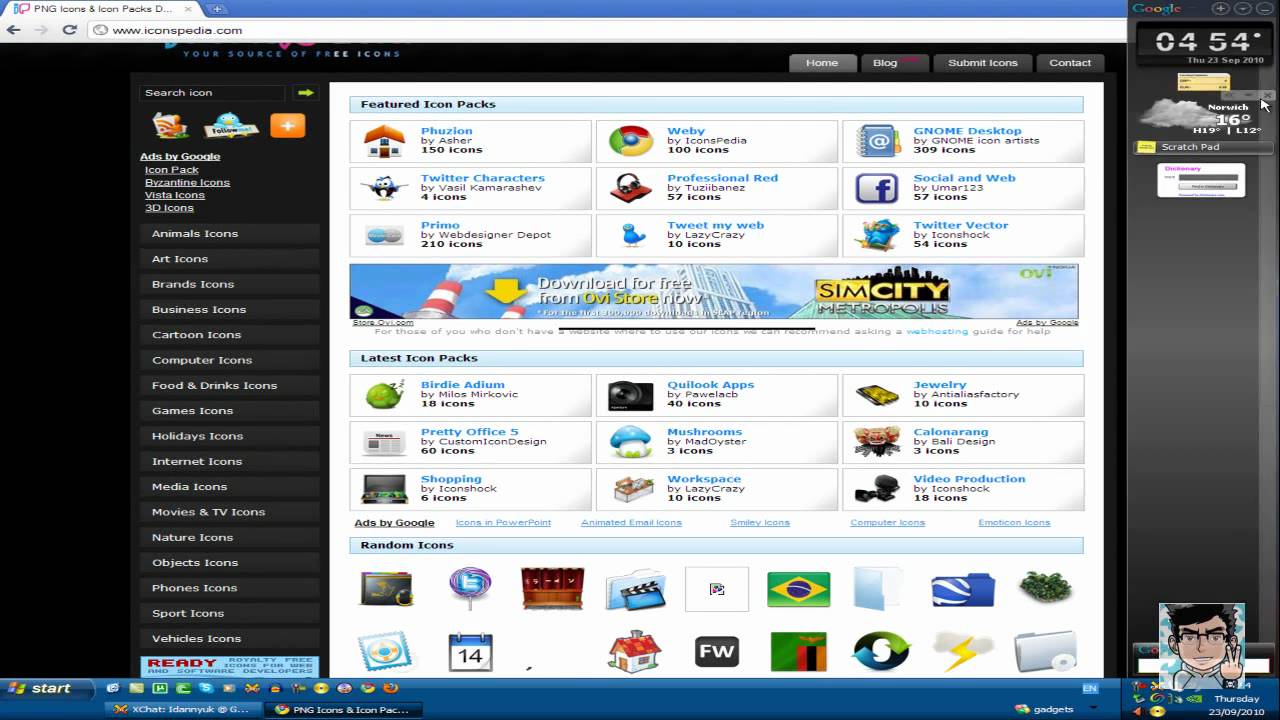Click the Calonarang mask icon
Screen dimensions: 1280x720
click(x=877, y=442)
